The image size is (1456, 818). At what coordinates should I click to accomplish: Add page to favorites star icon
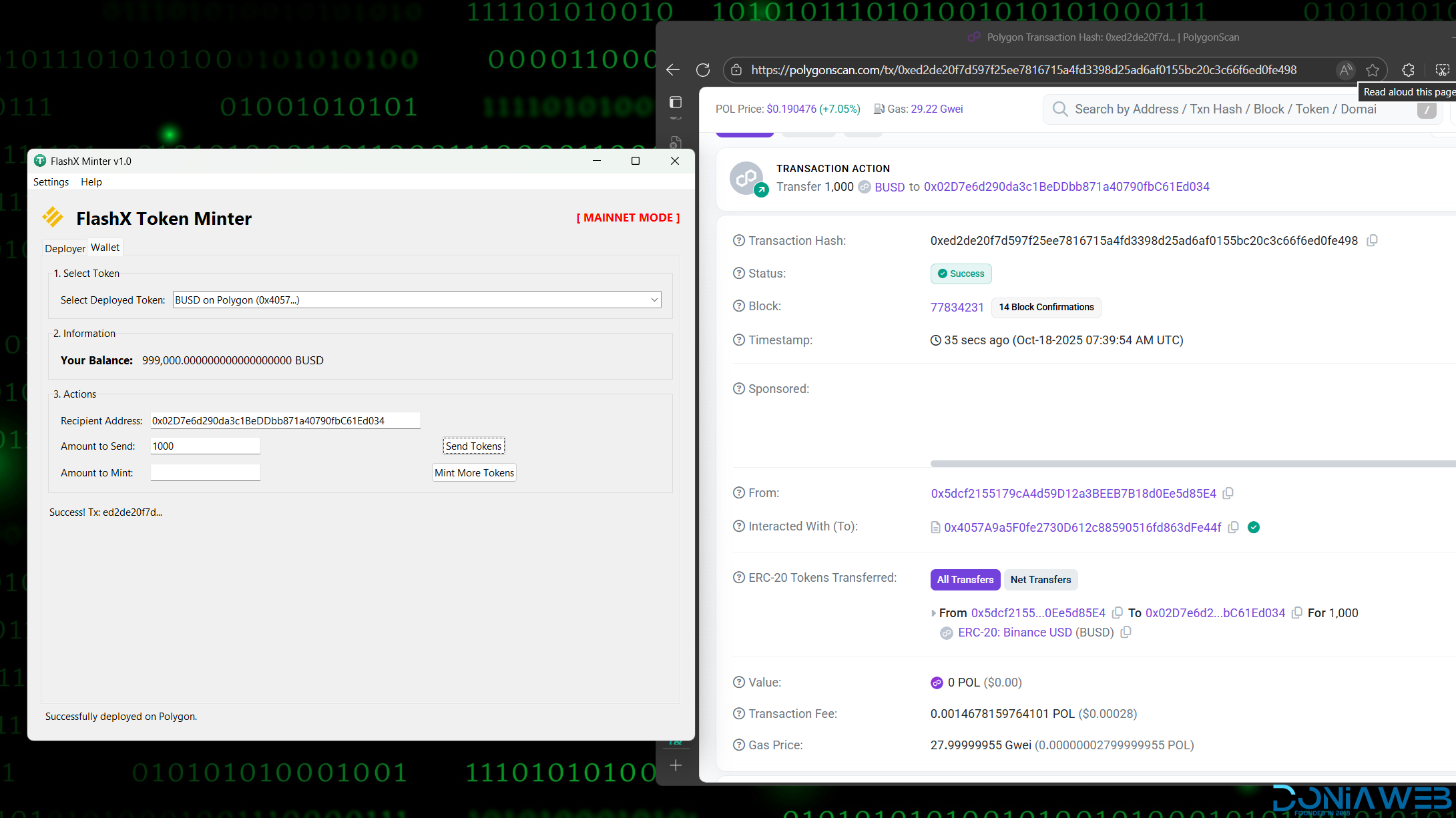1373,70
